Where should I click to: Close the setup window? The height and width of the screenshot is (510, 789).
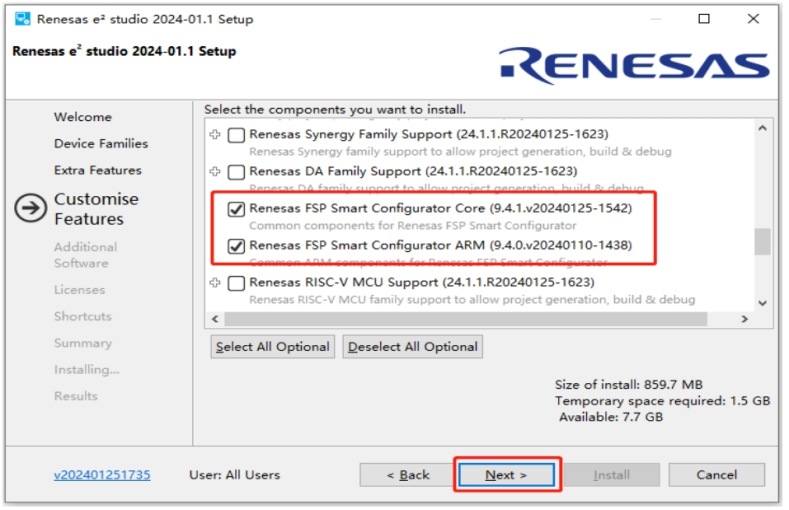click(x=753, y=19)
